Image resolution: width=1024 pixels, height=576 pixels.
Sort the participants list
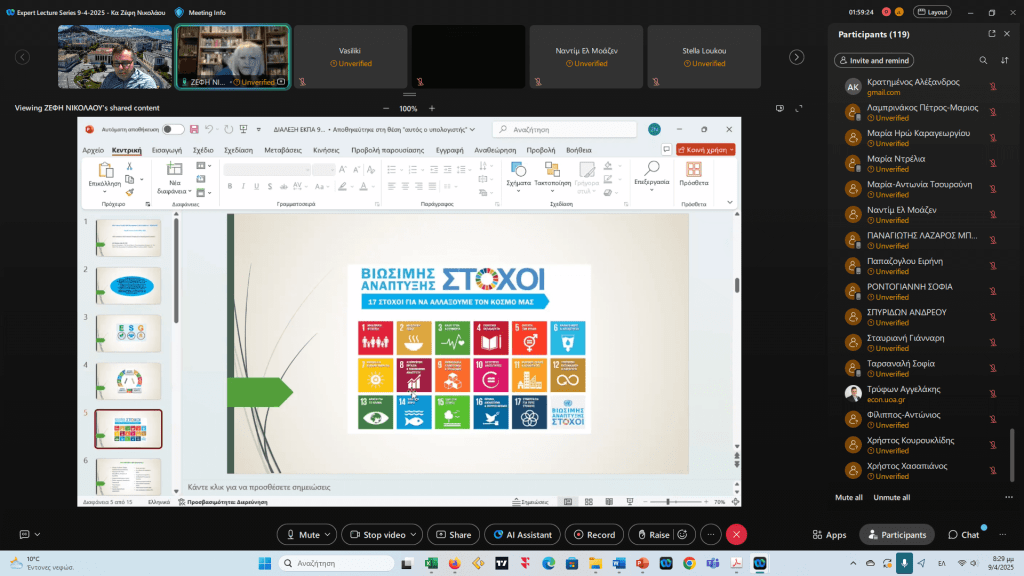pyautogui.click(x=1004, y=60)
